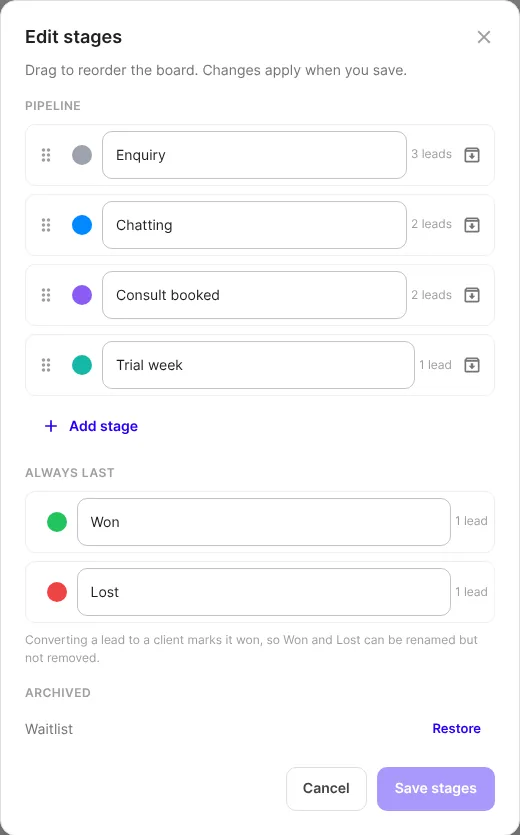520x835 pixels.
Task: Open the blue Chatting color swatch
Action: click(x=82, y=225)
